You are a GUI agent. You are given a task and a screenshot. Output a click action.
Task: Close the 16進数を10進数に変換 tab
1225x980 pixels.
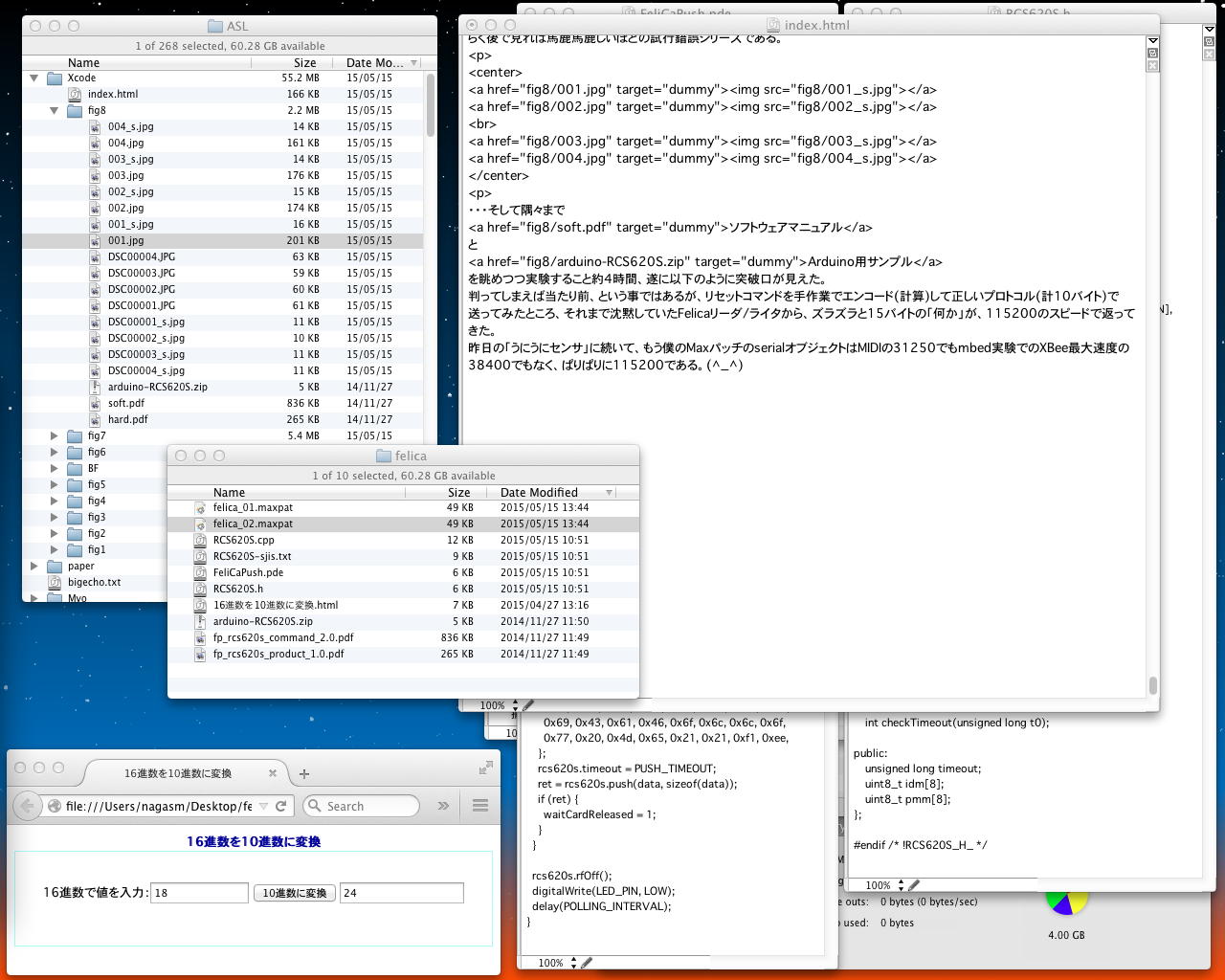[x=273, y=773]
